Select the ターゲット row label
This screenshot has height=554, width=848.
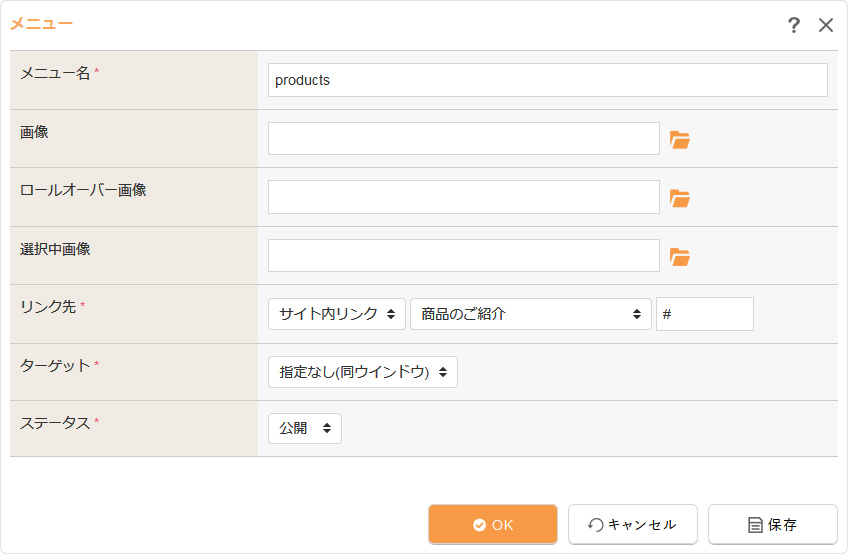(55, 365)
